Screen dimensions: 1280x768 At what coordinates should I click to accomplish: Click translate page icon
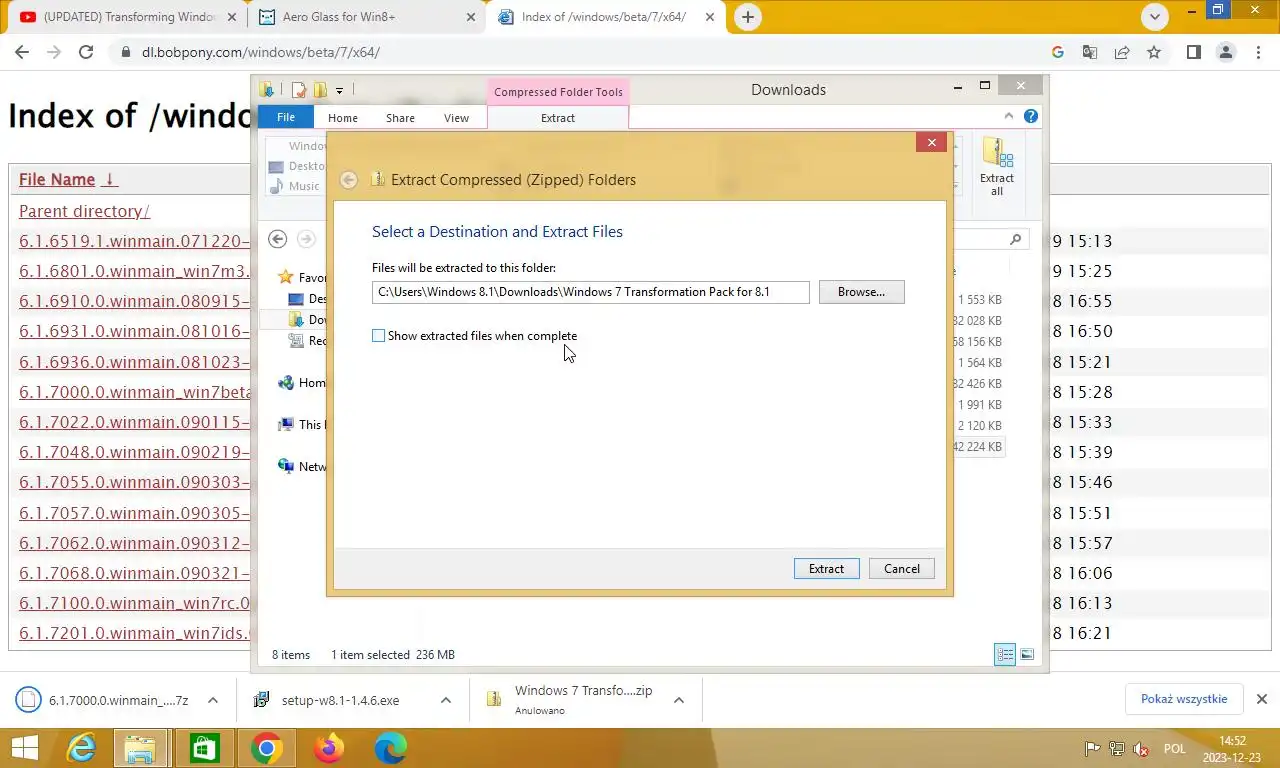1090,52
